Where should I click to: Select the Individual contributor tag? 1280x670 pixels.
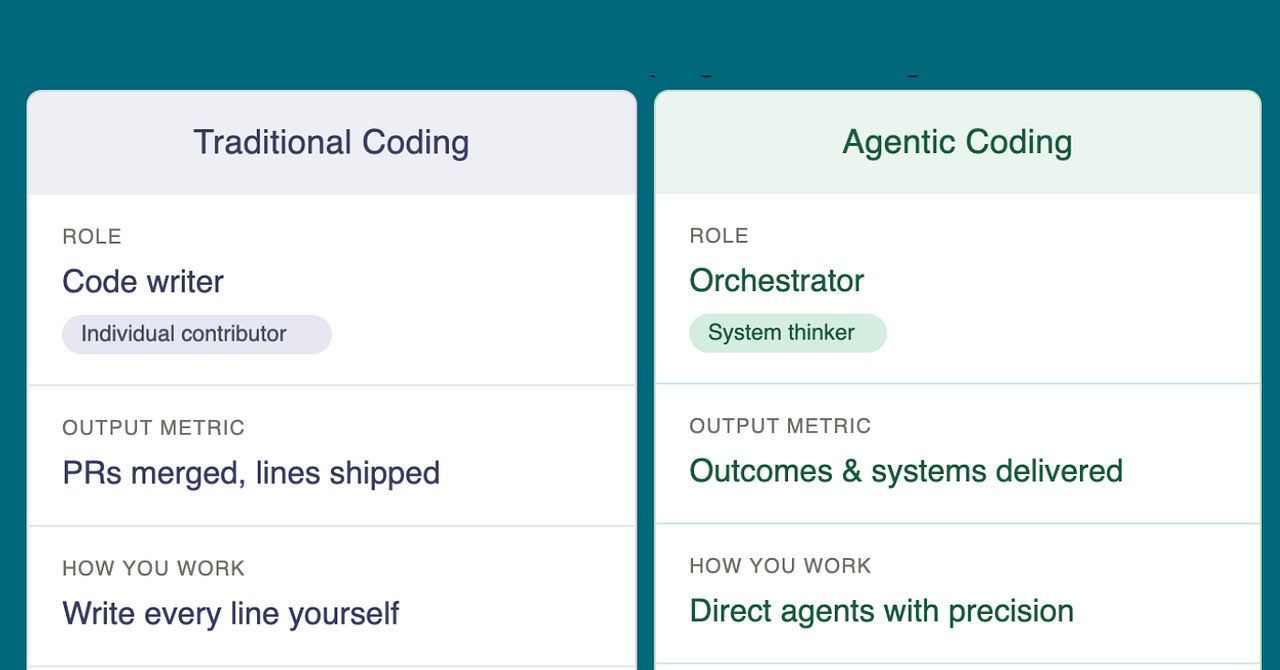click(x=197, y=334)
